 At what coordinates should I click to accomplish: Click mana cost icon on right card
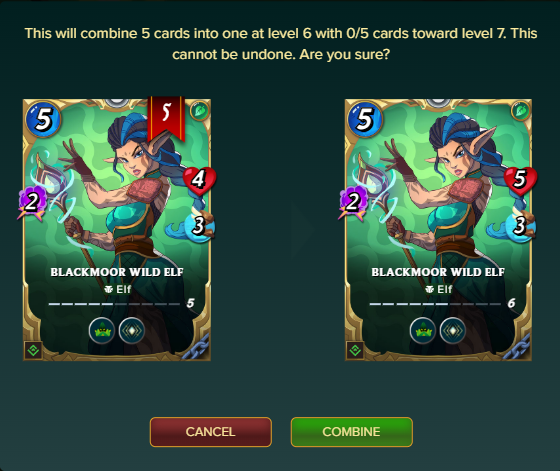point(365,119)
